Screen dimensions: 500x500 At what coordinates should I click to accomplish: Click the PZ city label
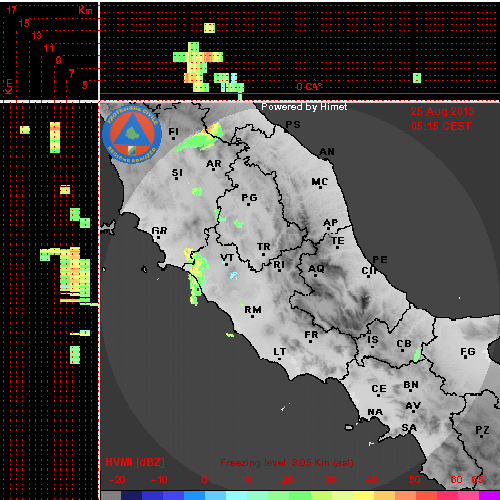(x=482, y=430)
